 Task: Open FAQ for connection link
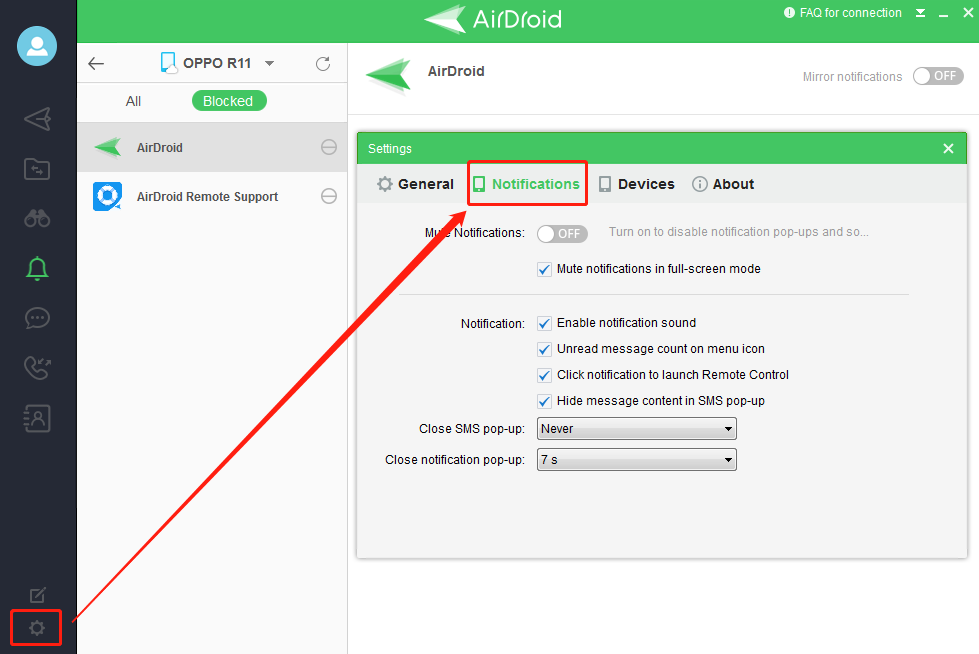842,13
